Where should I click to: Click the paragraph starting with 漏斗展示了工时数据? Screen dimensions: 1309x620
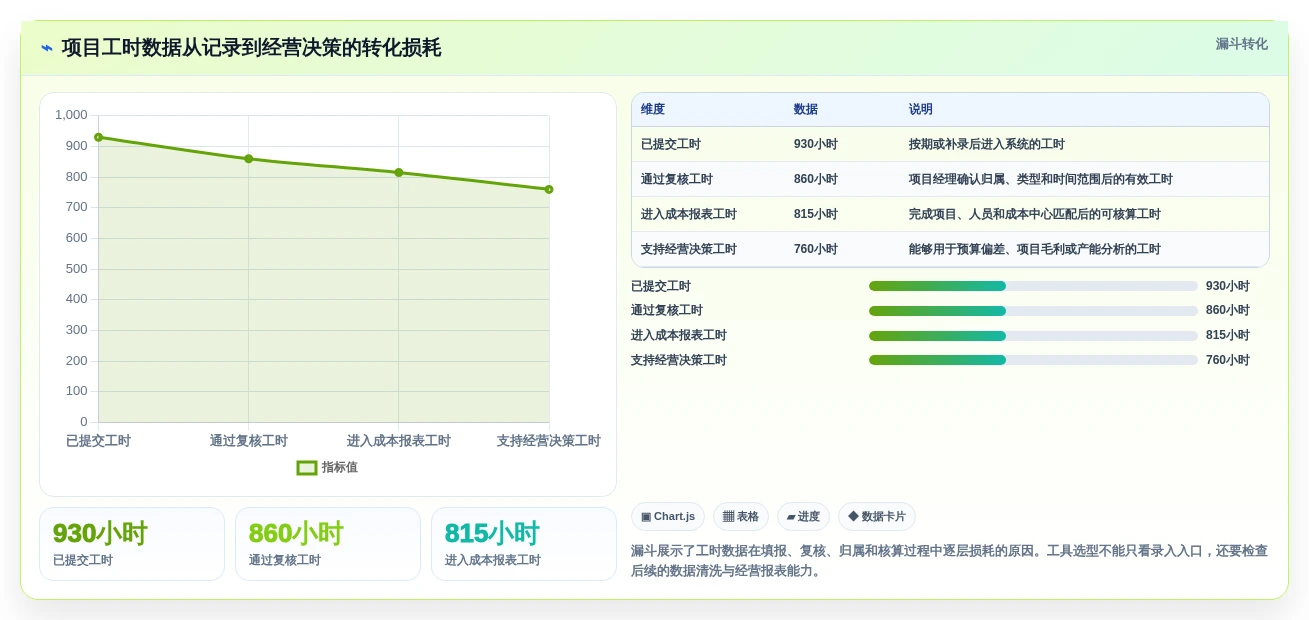tap(949, 561)
